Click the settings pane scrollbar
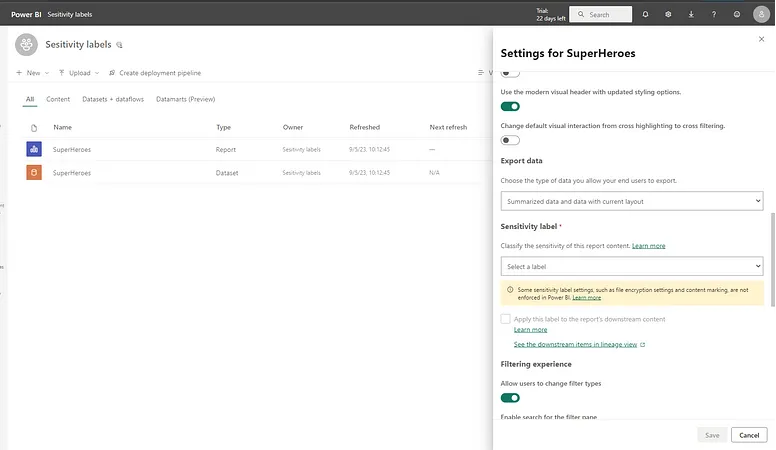Viewport: 776px width, 450px height. coord(773,259)
